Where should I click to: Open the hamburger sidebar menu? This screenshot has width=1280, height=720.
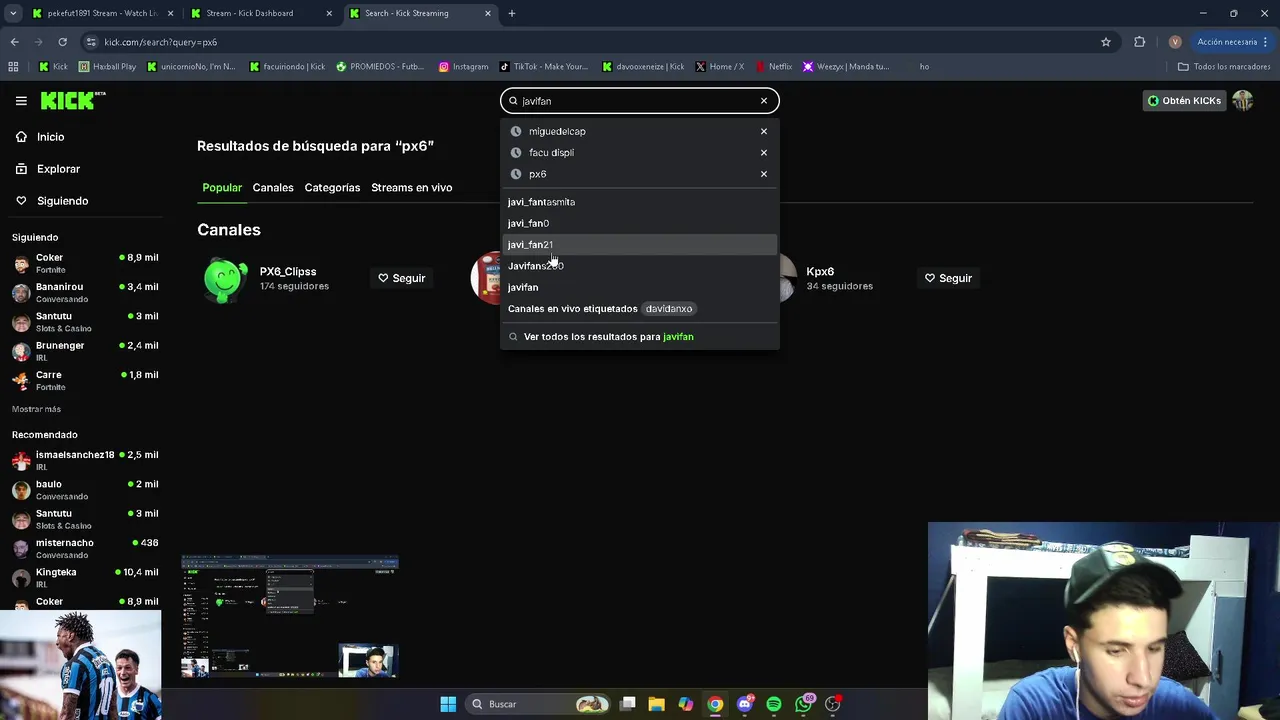coord(21,101)
